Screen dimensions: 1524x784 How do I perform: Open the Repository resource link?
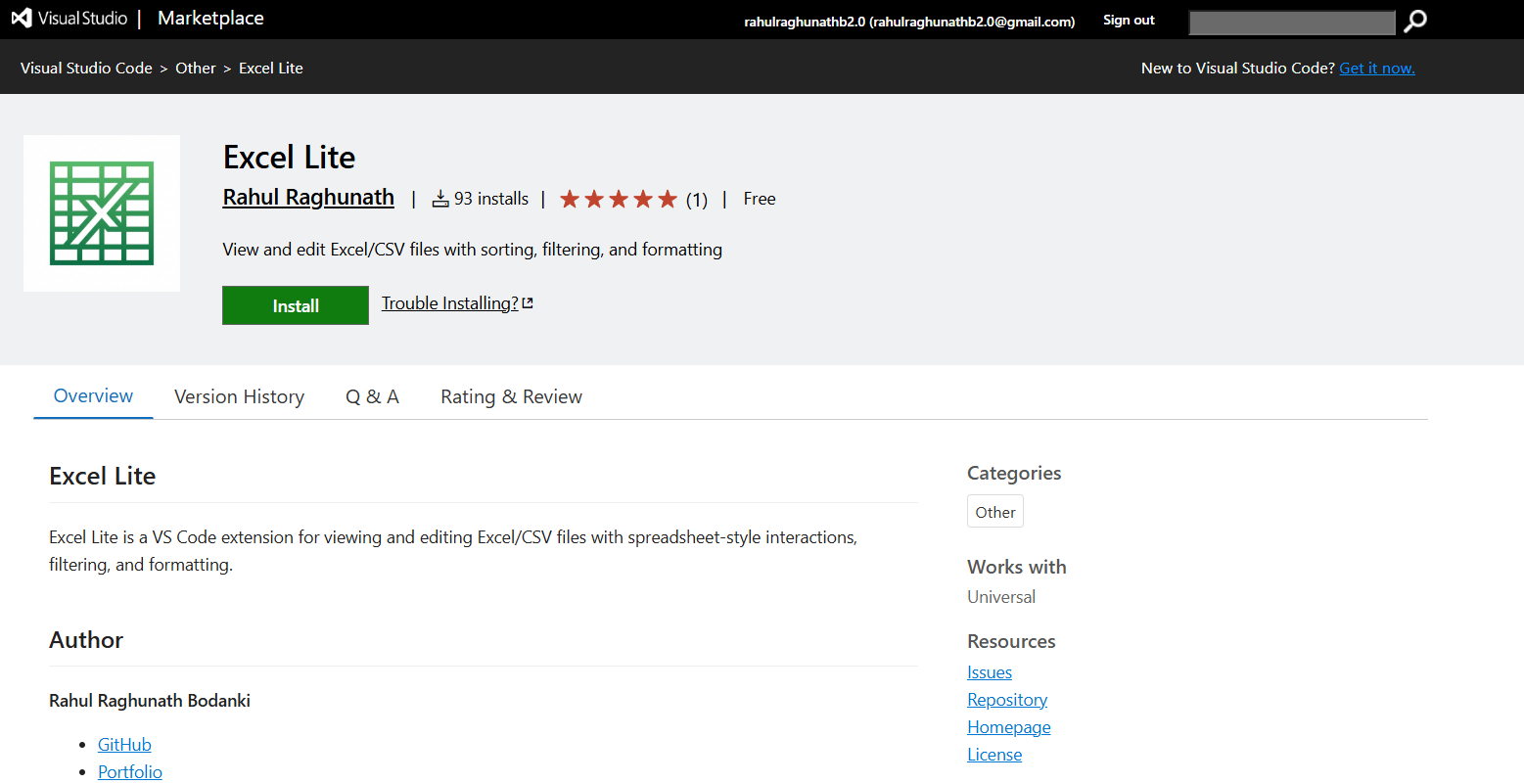pos(1007,700)
